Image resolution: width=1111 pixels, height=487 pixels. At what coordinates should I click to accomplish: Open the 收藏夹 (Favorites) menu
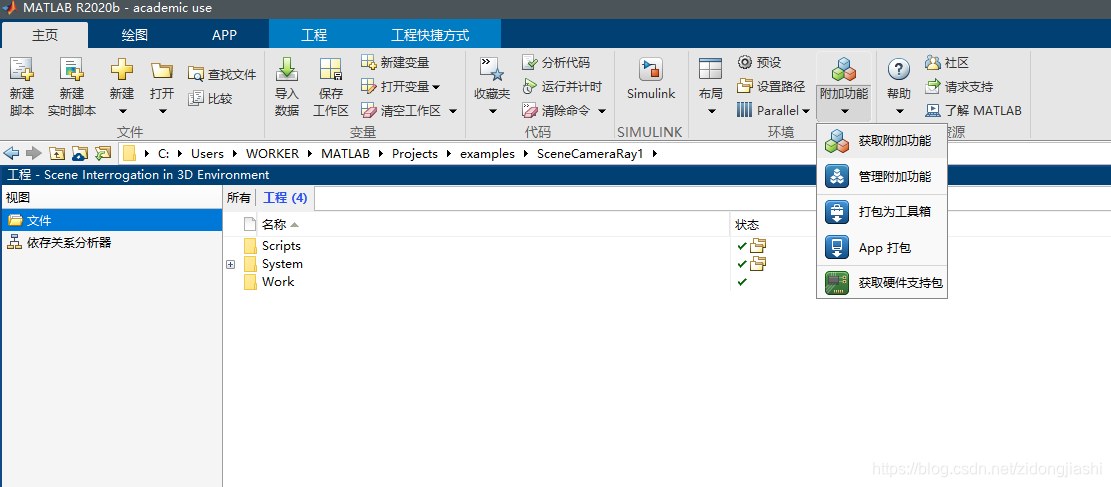pos(492,86)
